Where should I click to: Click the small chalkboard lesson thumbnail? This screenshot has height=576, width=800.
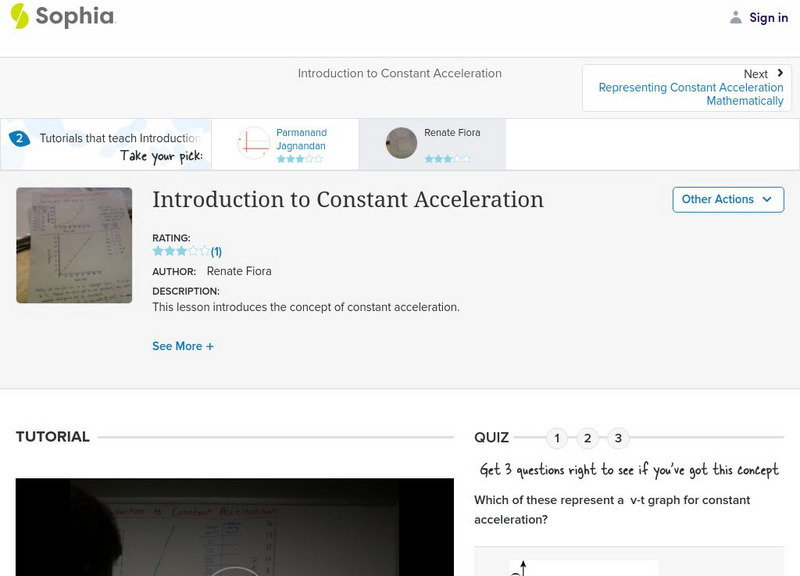click(74, 245)
